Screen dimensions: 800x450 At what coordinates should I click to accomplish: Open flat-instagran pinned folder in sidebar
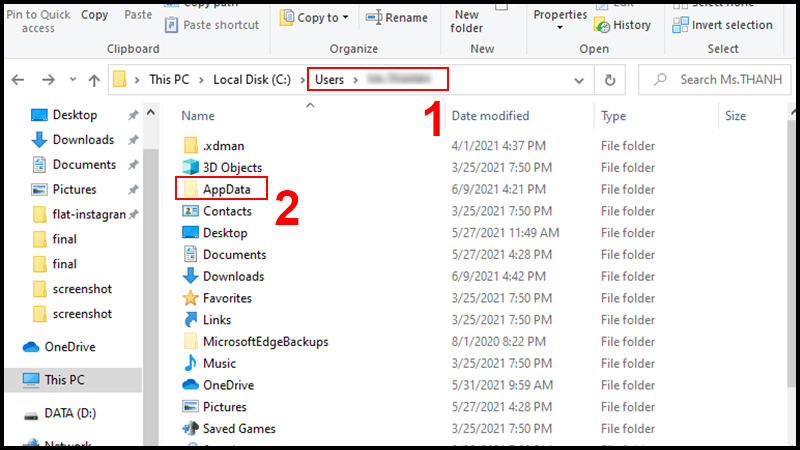[x=79, y=214]
